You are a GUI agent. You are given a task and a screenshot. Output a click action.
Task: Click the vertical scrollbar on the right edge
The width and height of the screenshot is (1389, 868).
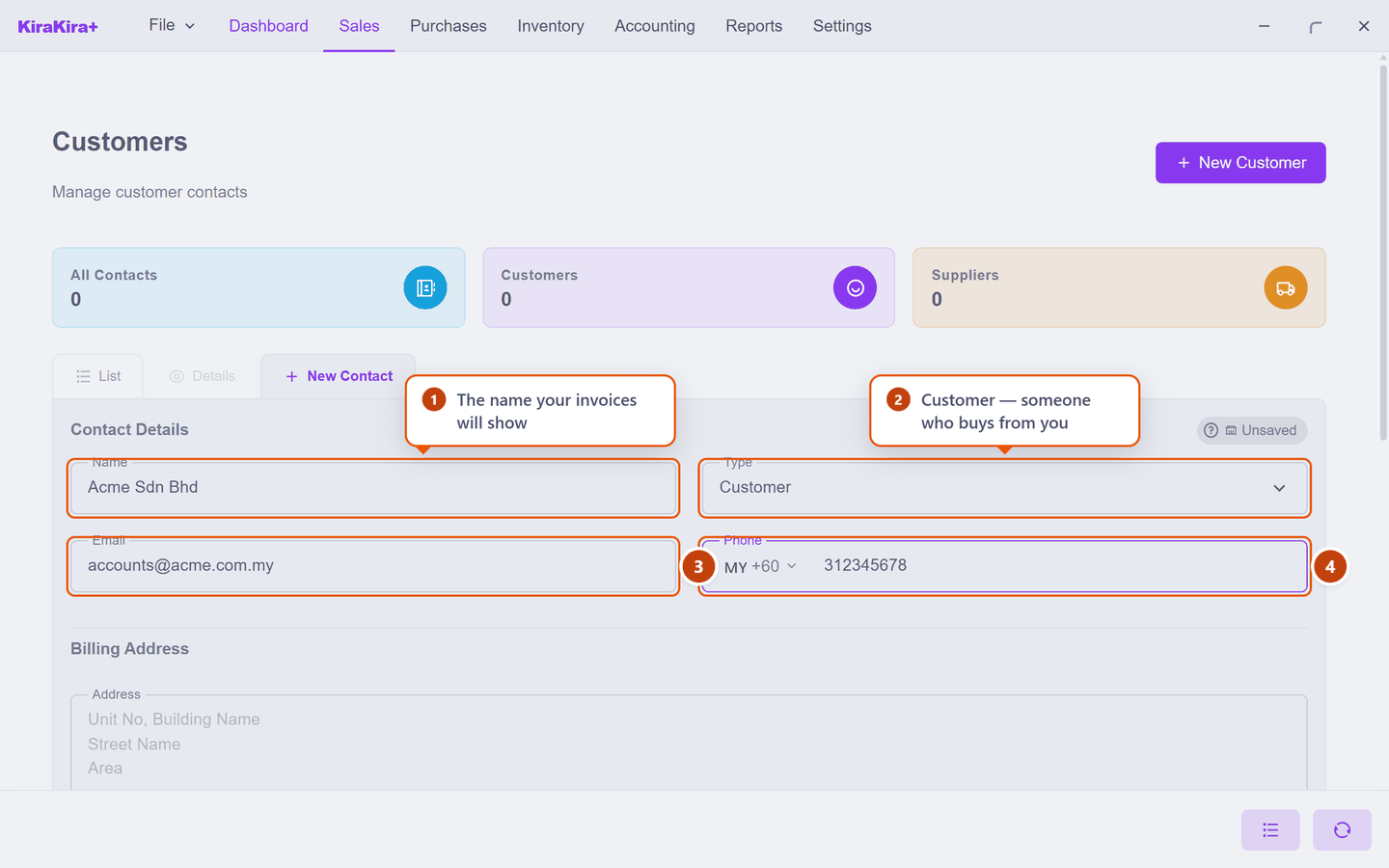[1383, 251]
